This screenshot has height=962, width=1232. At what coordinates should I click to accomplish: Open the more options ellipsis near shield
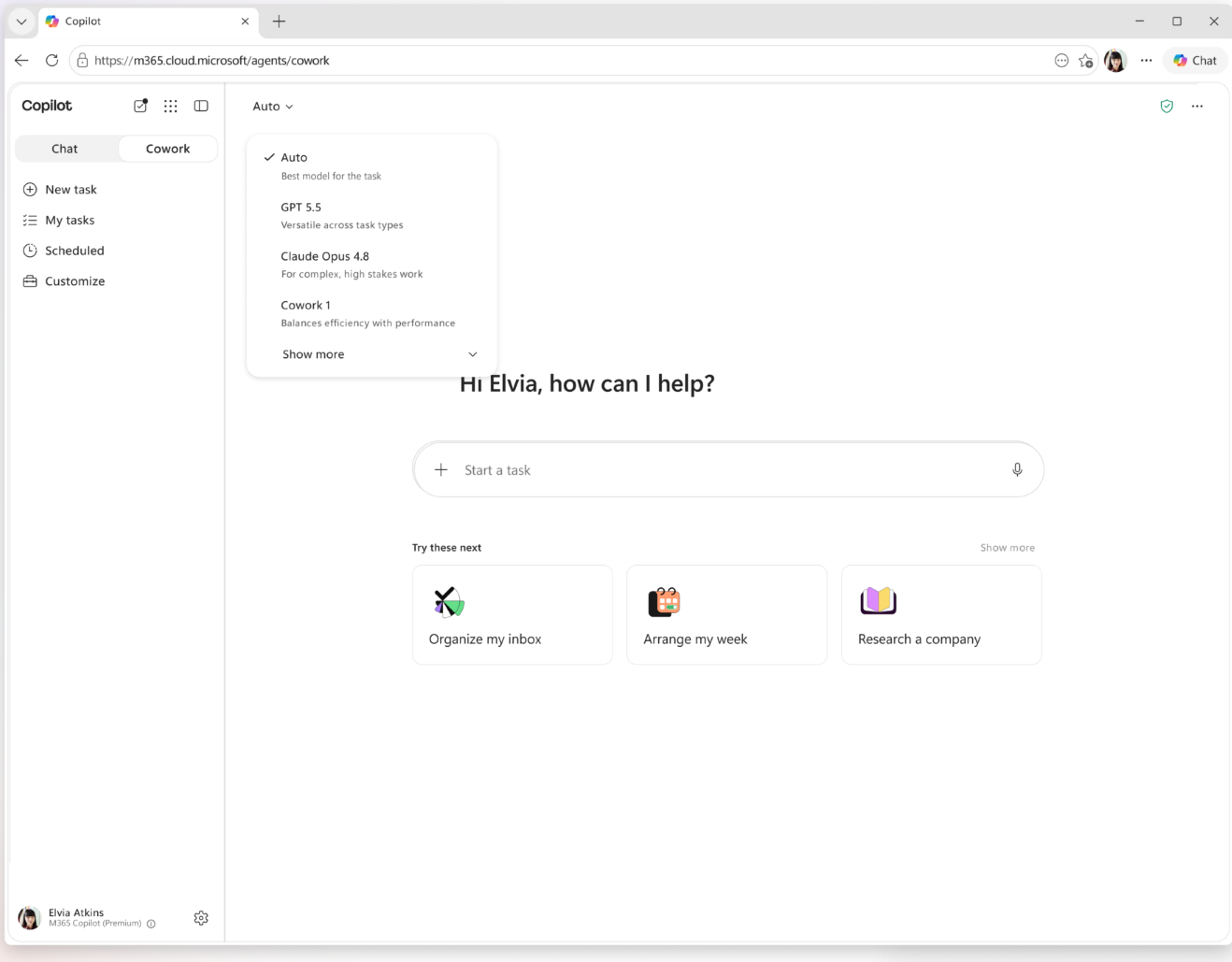point(1197,107)
